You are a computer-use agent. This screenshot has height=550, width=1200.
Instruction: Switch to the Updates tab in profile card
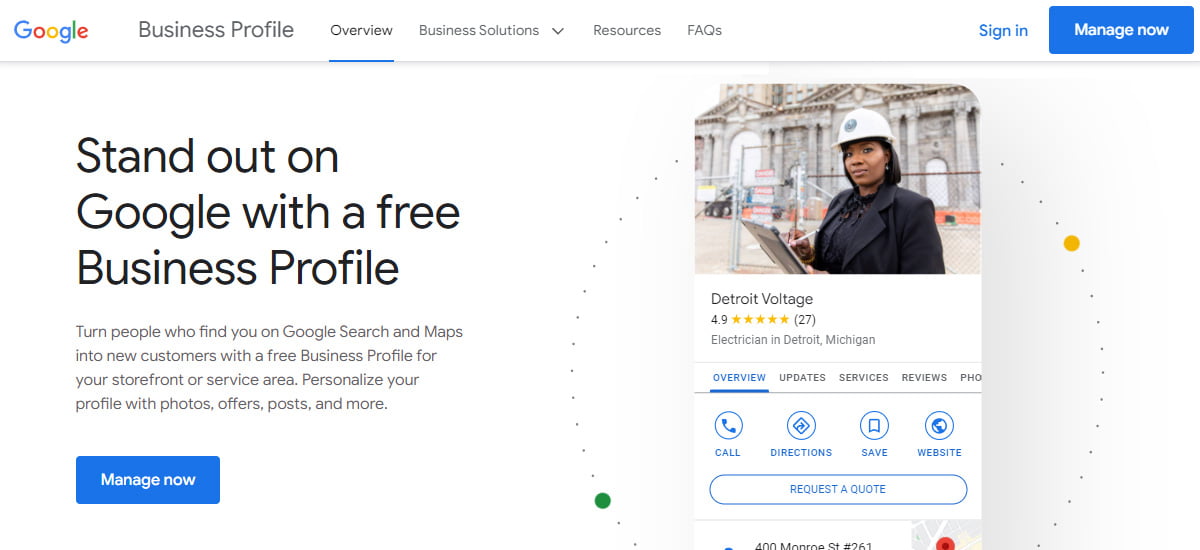(x=802, y=378)
